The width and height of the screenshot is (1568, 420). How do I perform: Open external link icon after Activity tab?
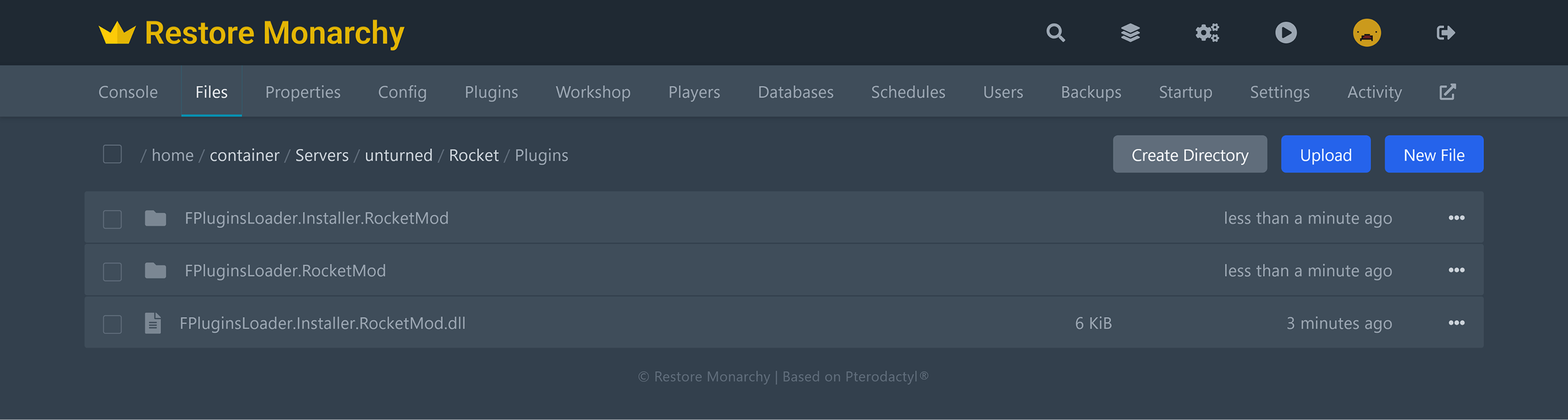1447,92
